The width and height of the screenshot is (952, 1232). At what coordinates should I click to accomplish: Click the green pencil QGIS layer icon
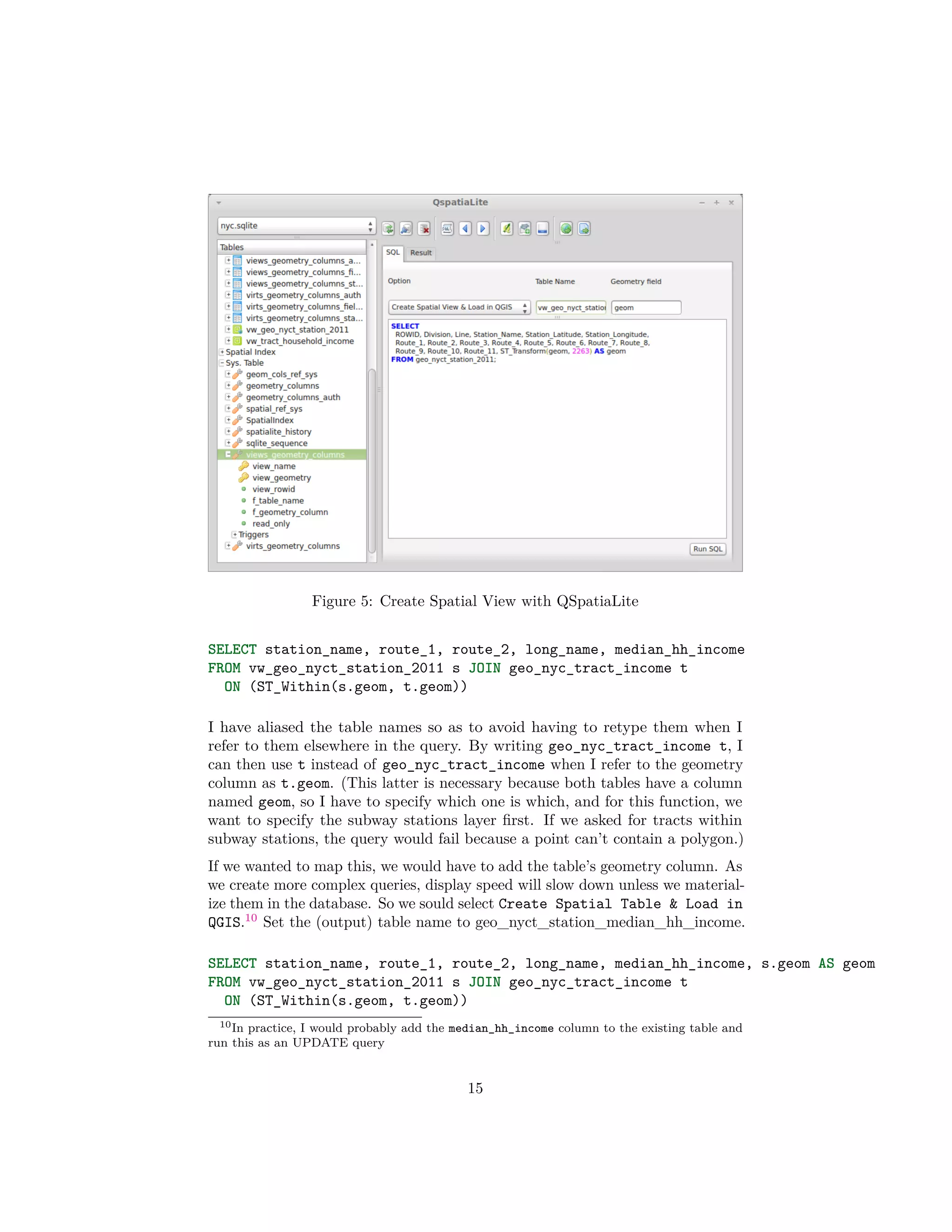(507, 228)
